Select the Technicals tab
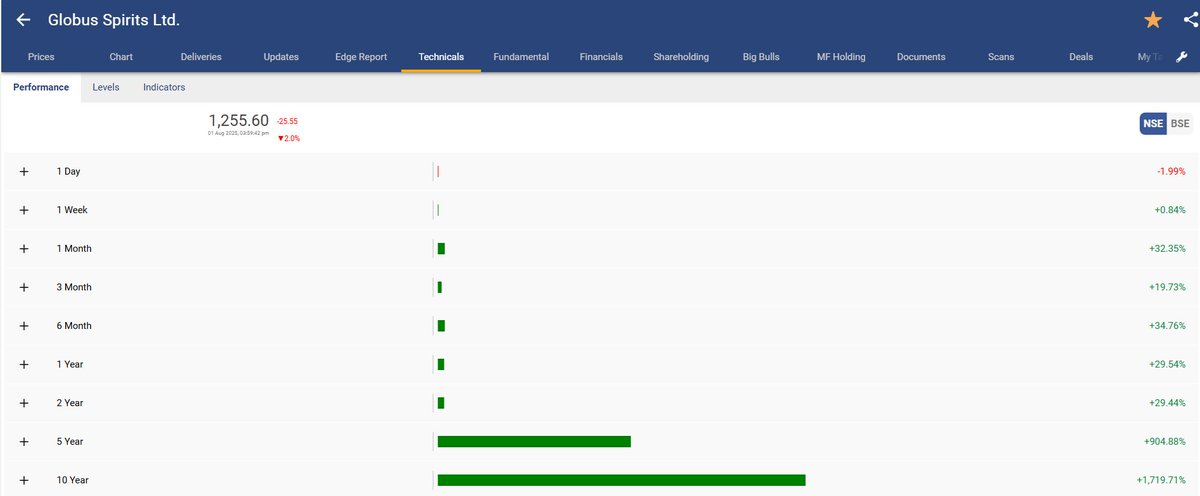The image size is (1200, 496). click(441, 57)
